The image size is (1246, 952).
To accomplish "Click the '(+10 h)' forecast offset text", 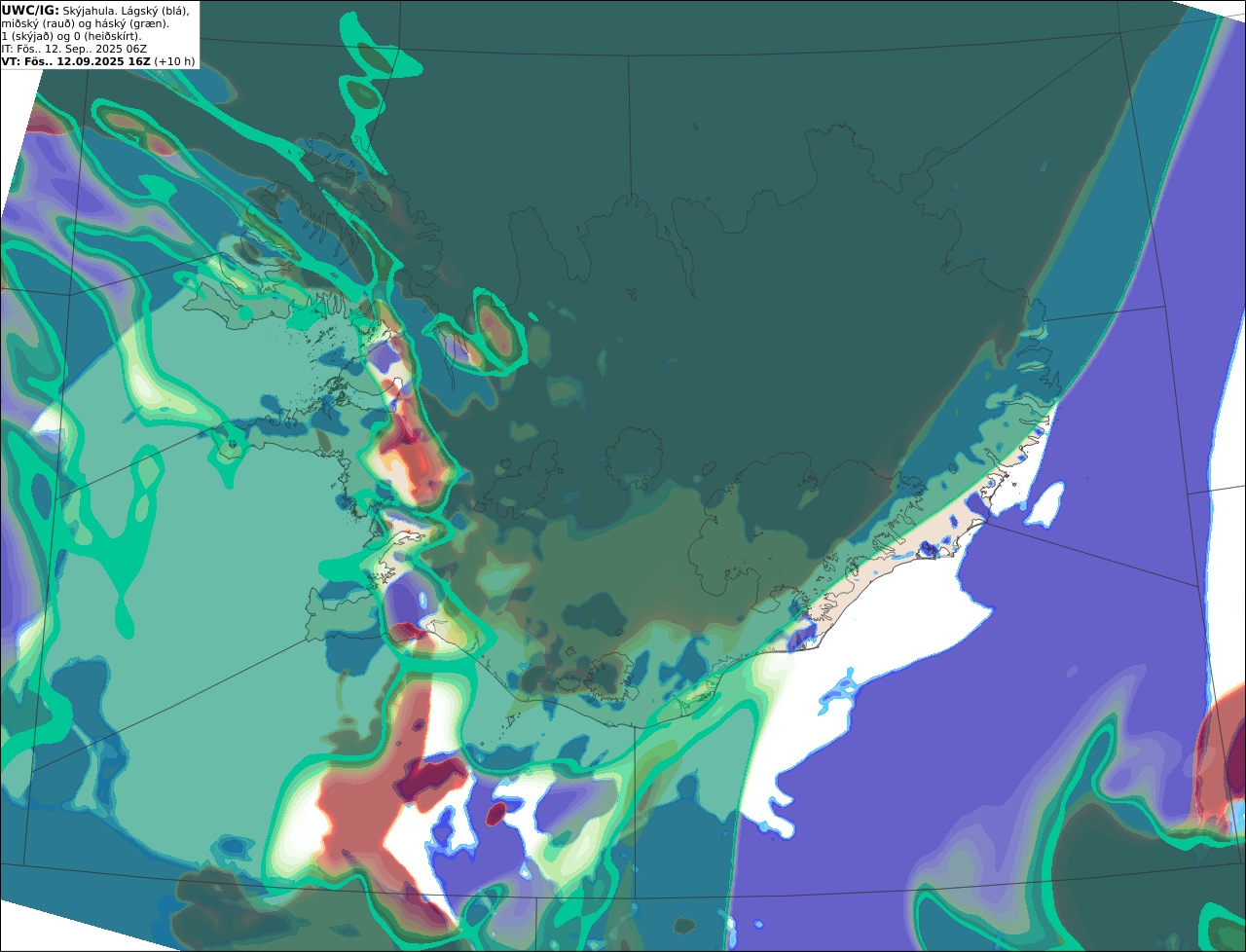I will [174, 61].
